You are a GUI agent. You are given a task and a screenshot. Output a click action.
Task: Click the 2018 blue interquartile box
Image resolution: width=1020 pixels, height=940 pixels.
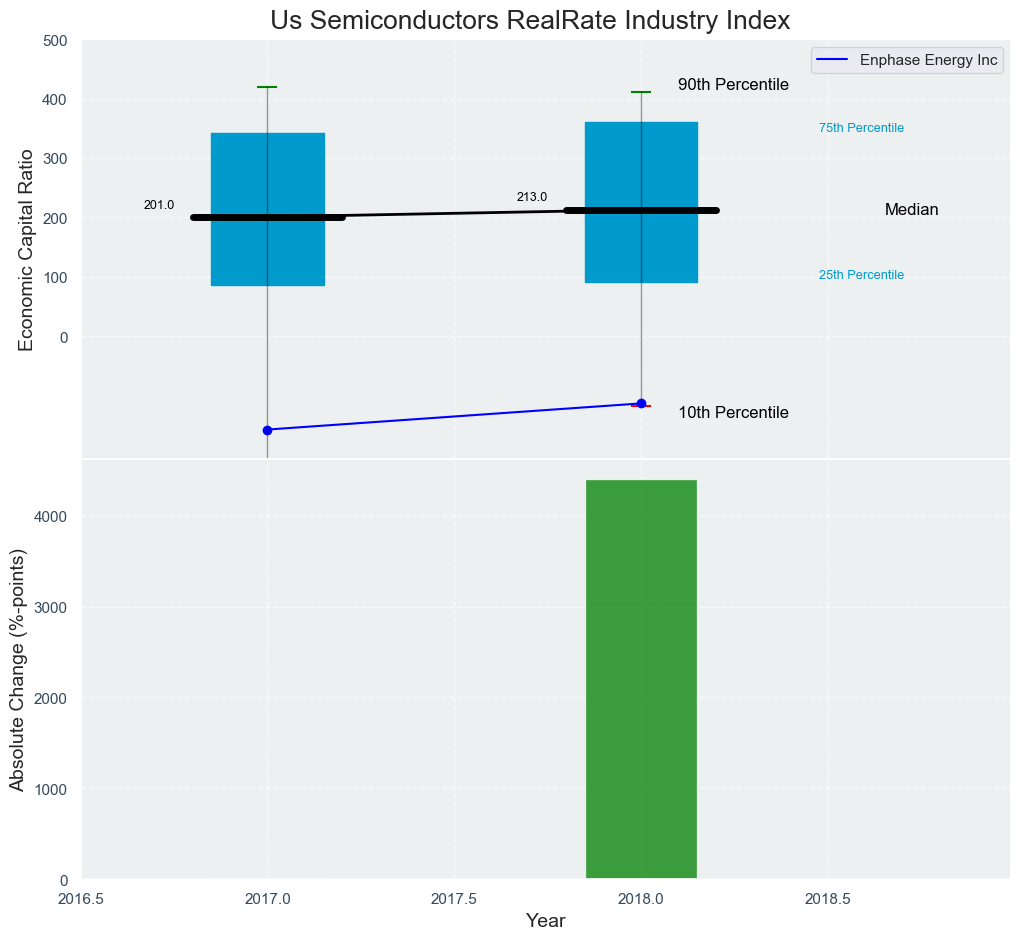(641, 160)
